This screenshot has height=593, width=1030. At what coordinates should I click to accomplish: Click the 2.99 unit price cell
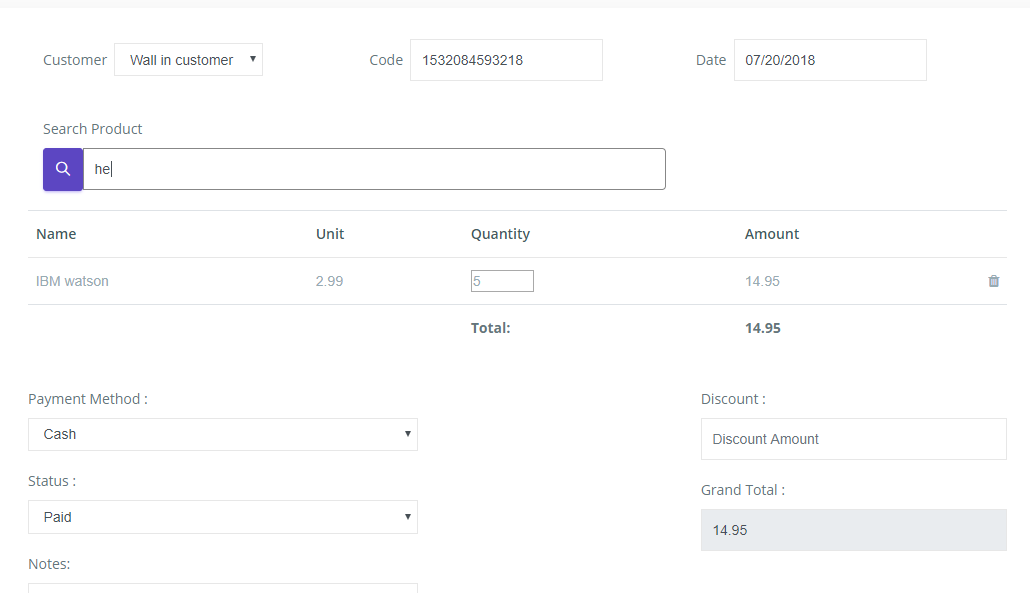(329, 281)
